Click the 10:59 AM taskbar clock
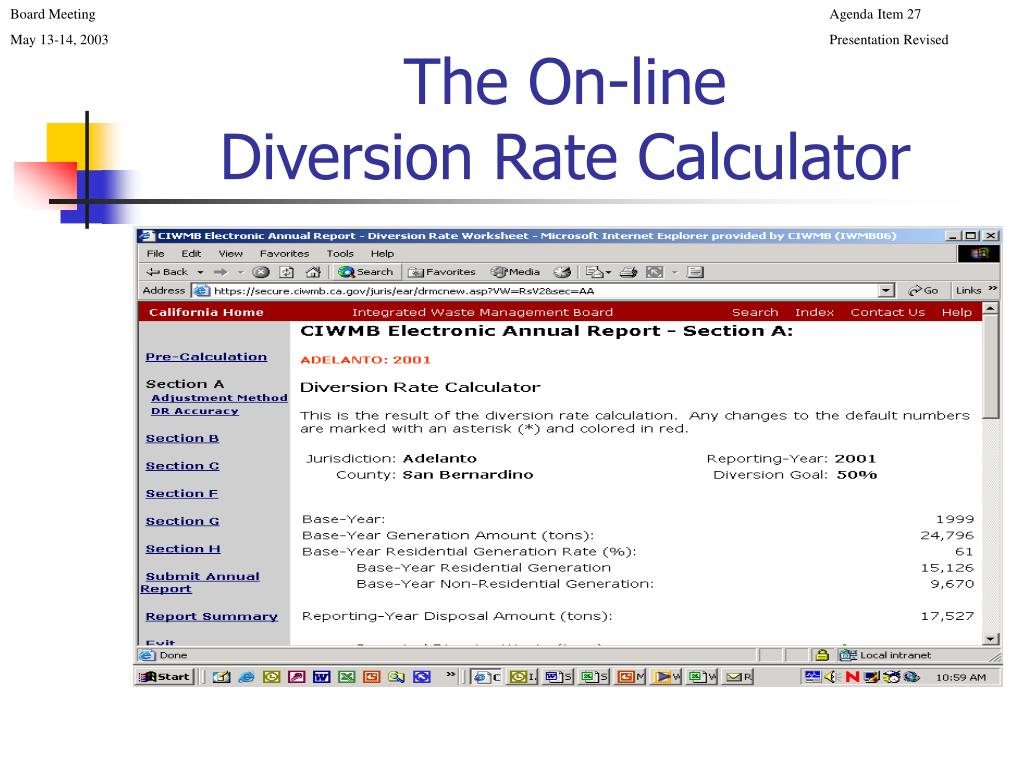Viewport: 1024px width, 768px height. 961,677
